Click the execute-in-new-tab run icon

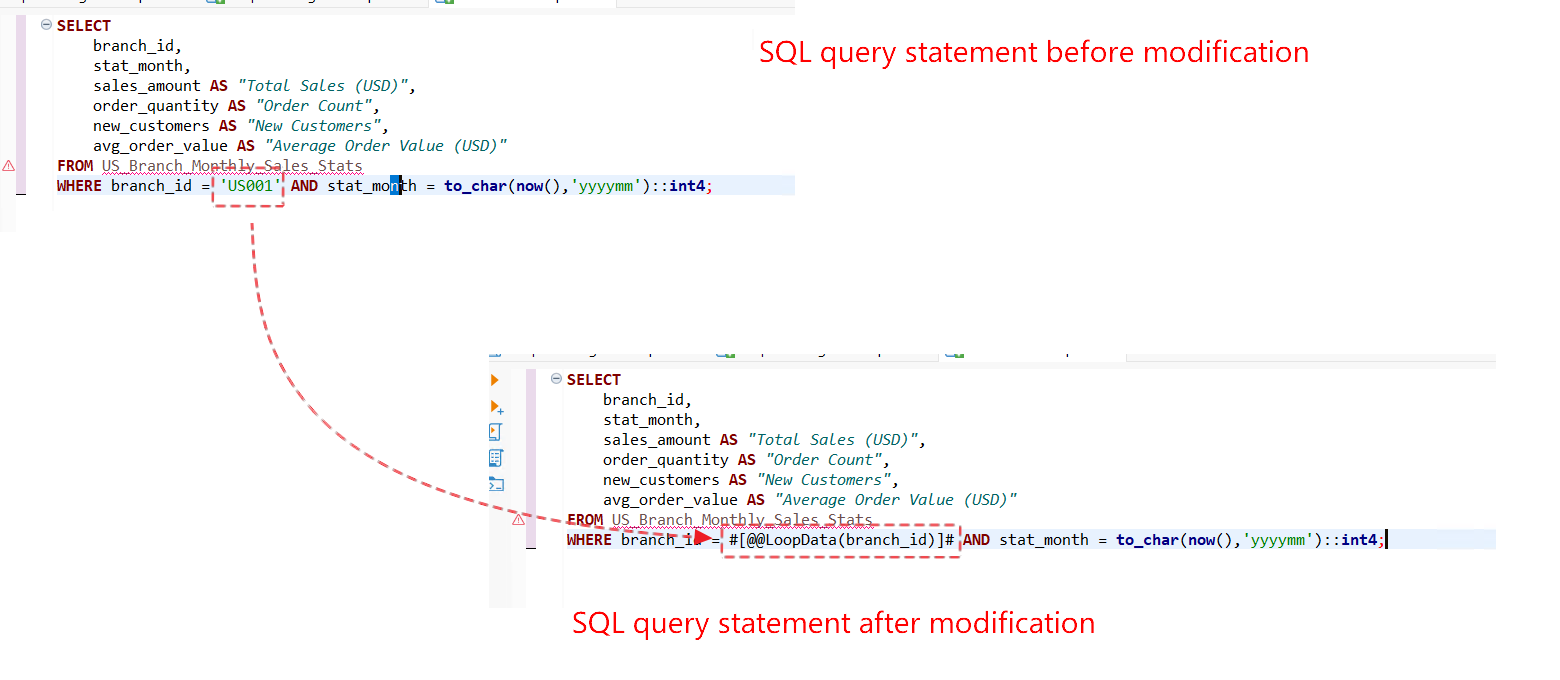(494, 406)
